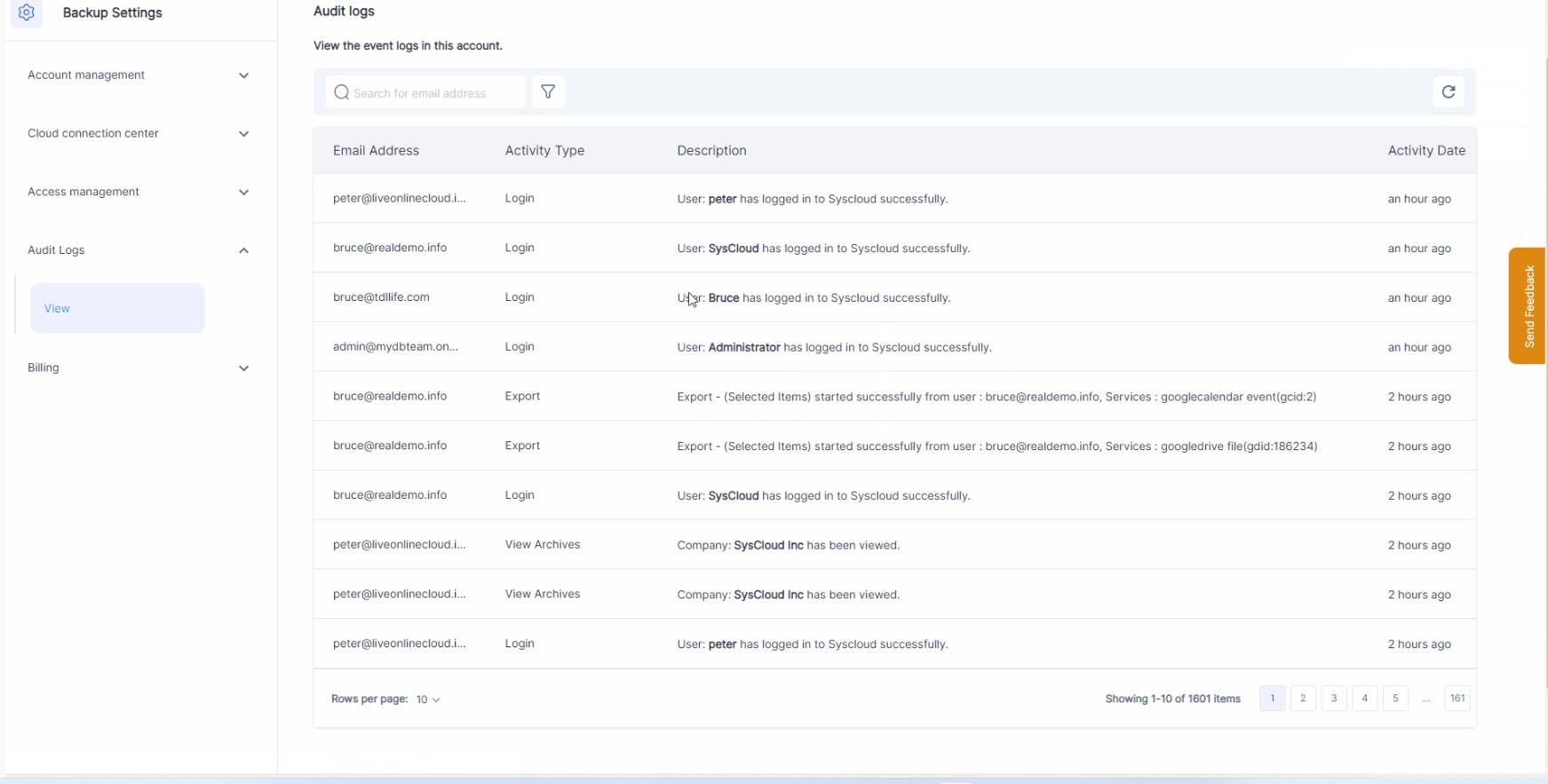Click the Activity Type column header
The height and width of the screenshot is (784, 1548).
544,151
